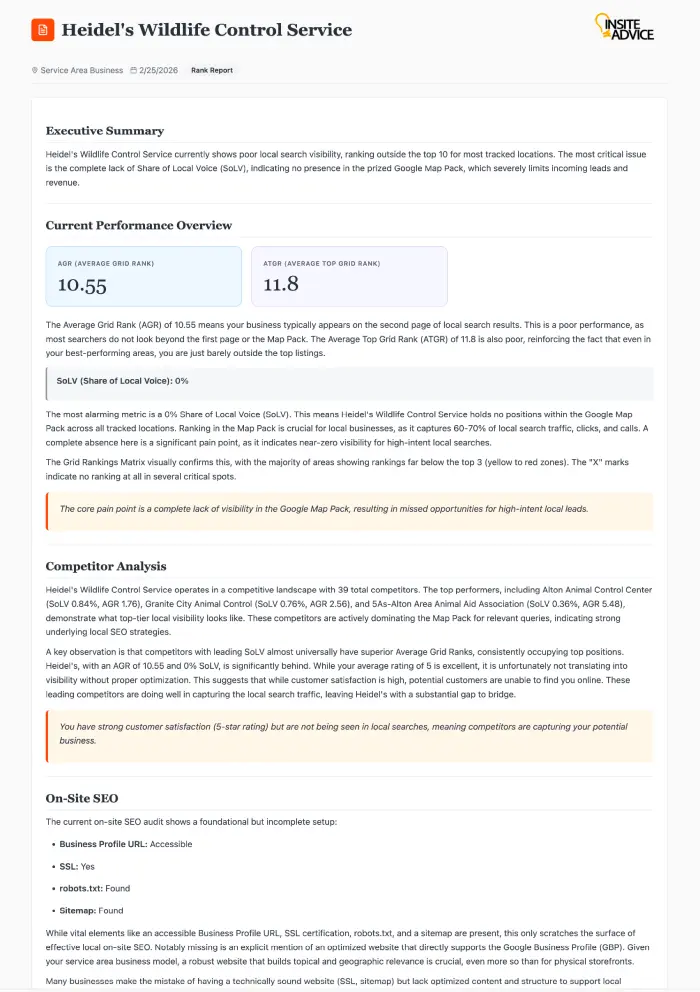The width and height of the screenshot is (700, 992).
Task: Click the SoLV Share of Local Voice box
Action: coord(349,381)
